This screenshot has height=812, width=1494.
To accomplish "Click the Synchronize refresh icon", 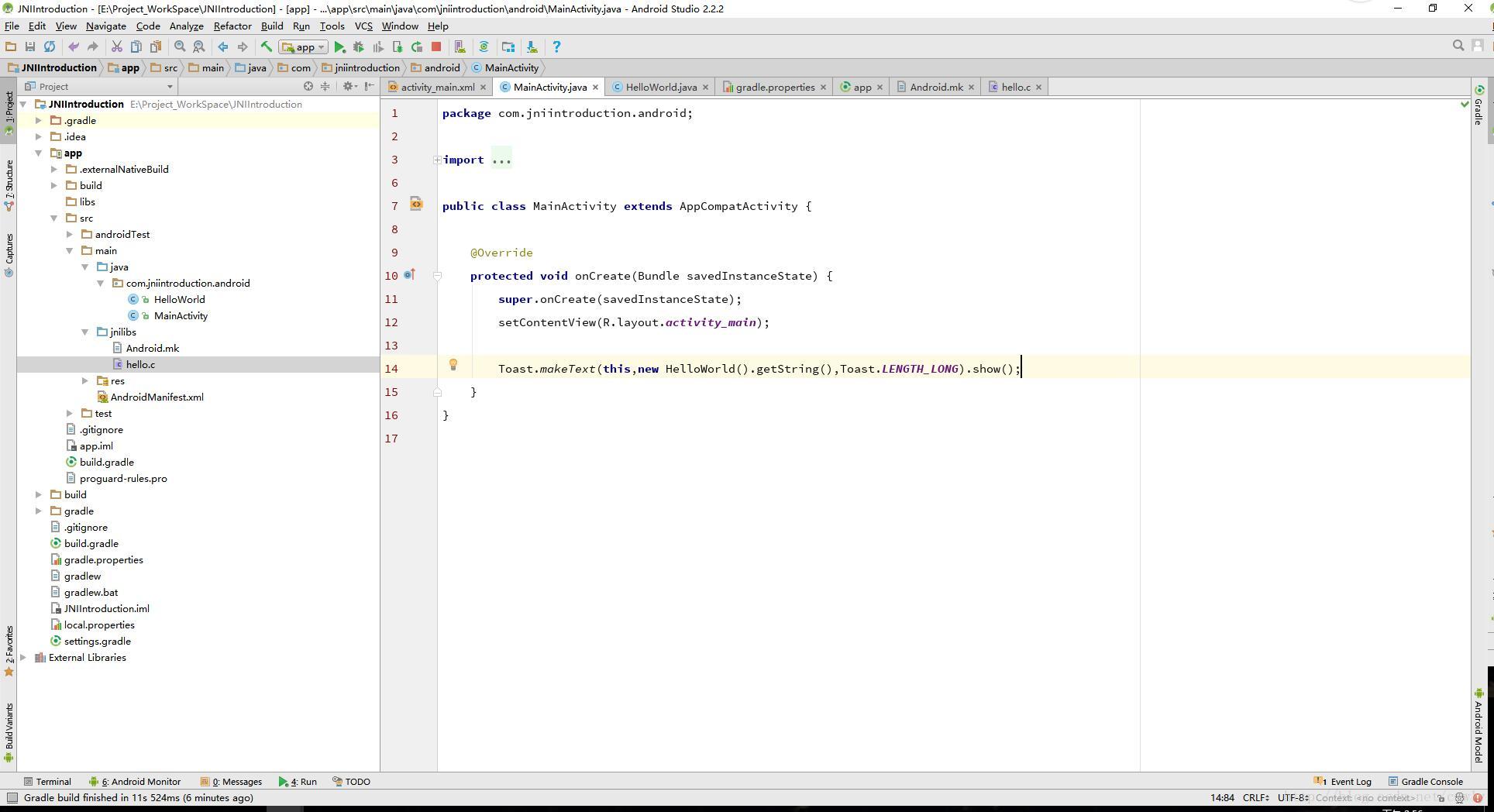I will (50, 47).
